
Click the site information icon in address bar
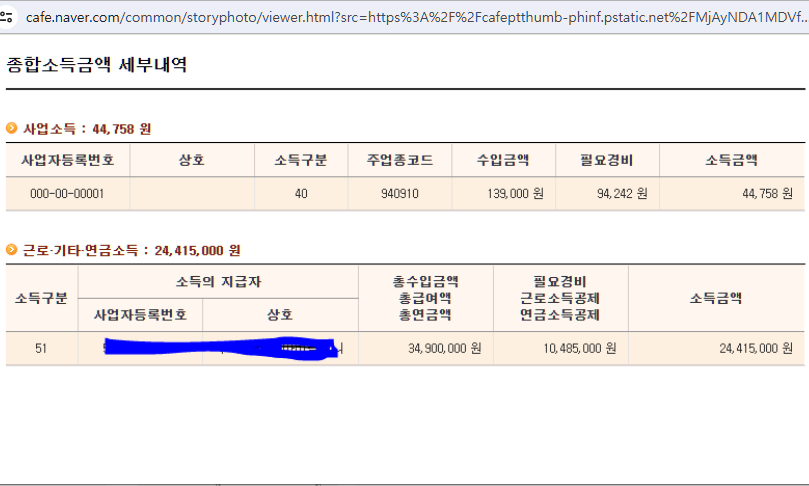8,17
